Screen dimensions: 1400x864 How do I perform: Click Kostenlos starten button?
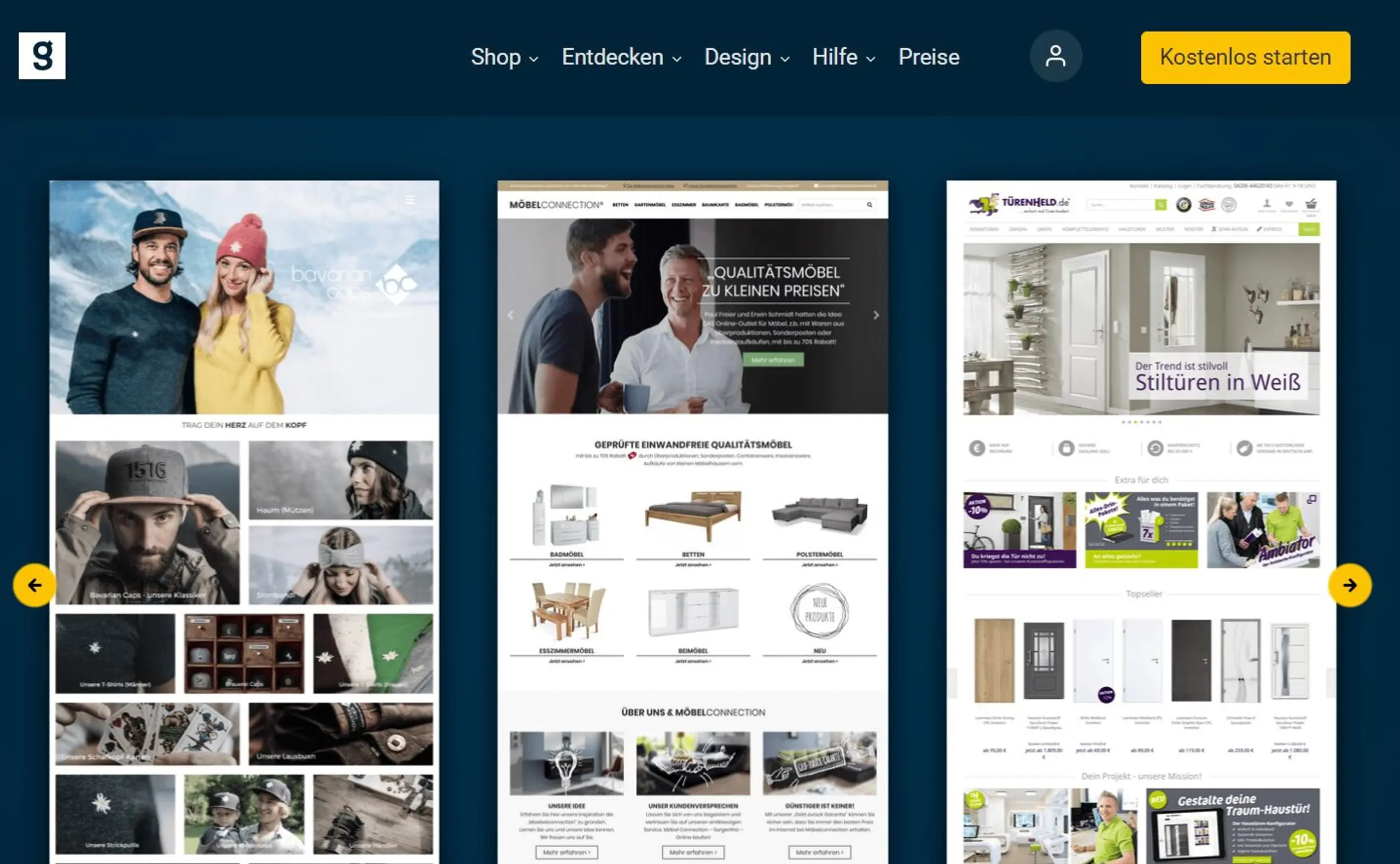[1245, 57]
